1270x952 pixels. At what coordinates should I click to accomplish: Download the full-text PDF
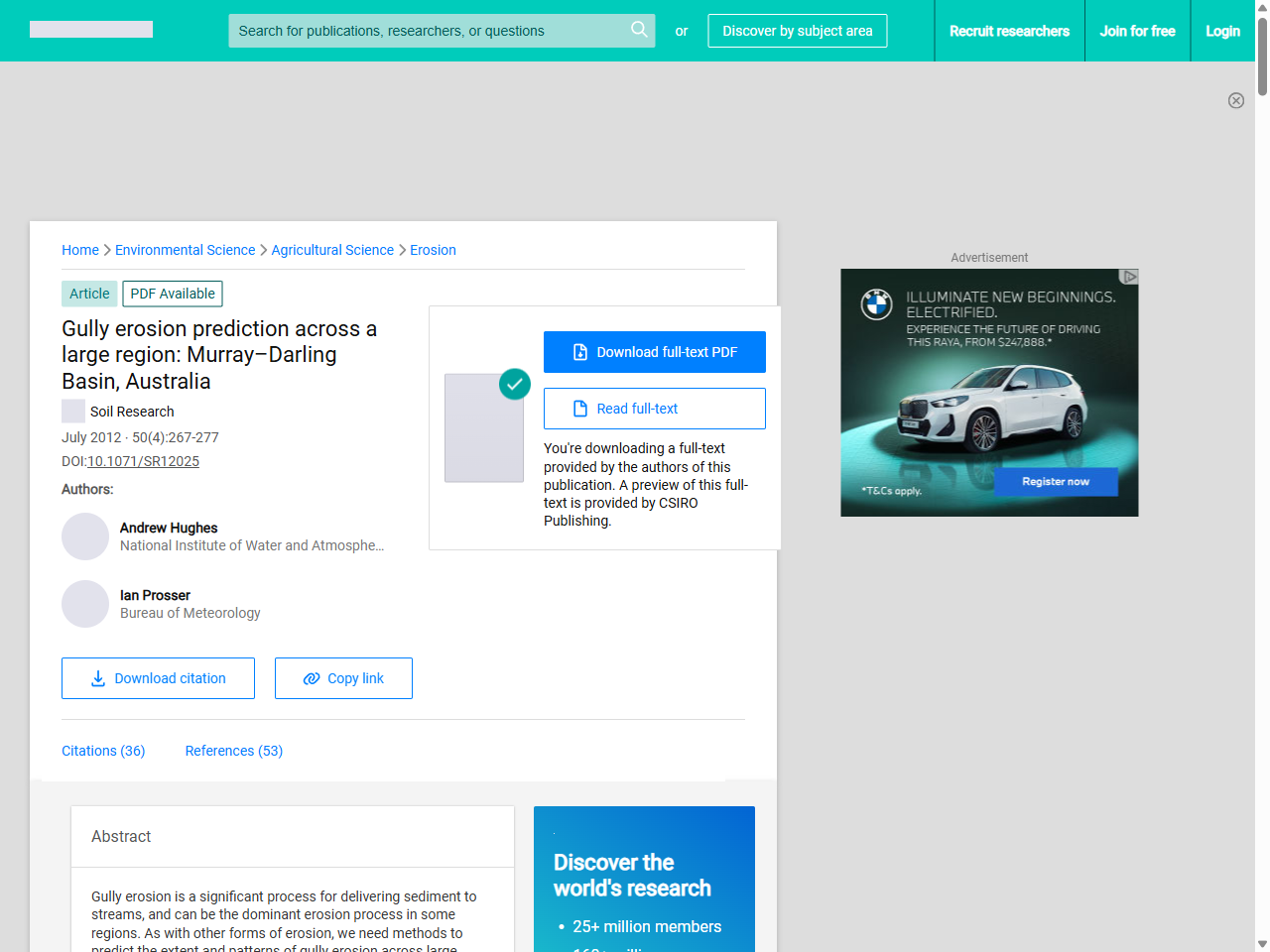pyautogui.click(x=655, y=352)
